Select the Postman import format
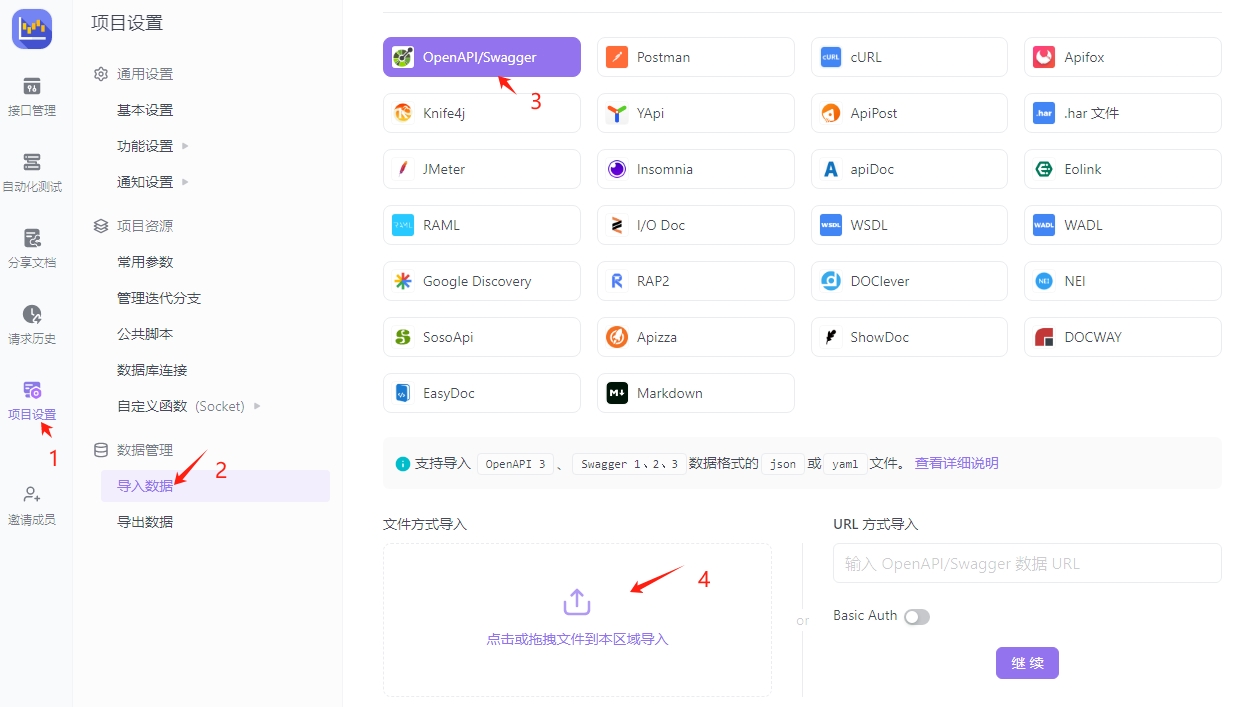Viewport: 1235px width, 707px height. pyautogui.click(x=696, y=57)
